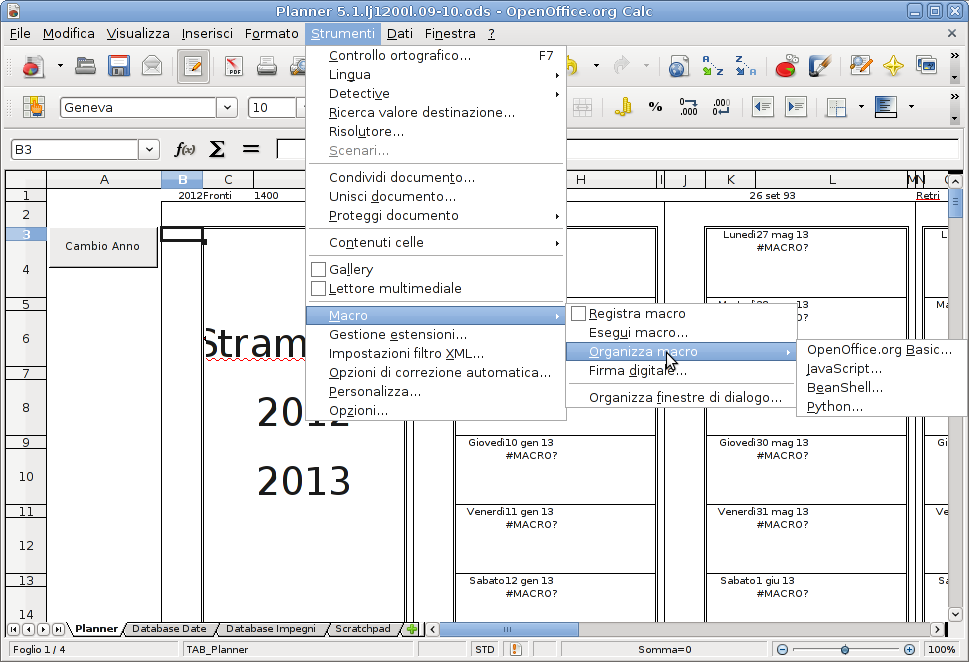
Task: Switch to Database Date sheet tab
Action: [169, 629]
